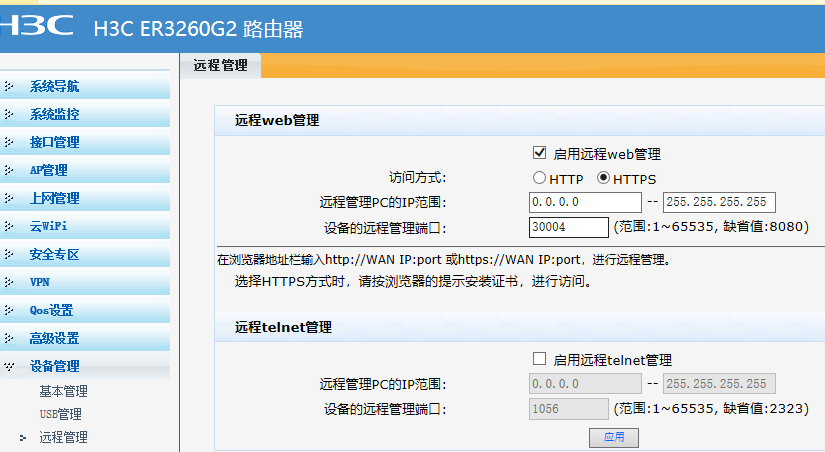Toggle 启用远程web管理 checkbox
825x452 pixels.
pyautogui.click(x=539, y=153)
